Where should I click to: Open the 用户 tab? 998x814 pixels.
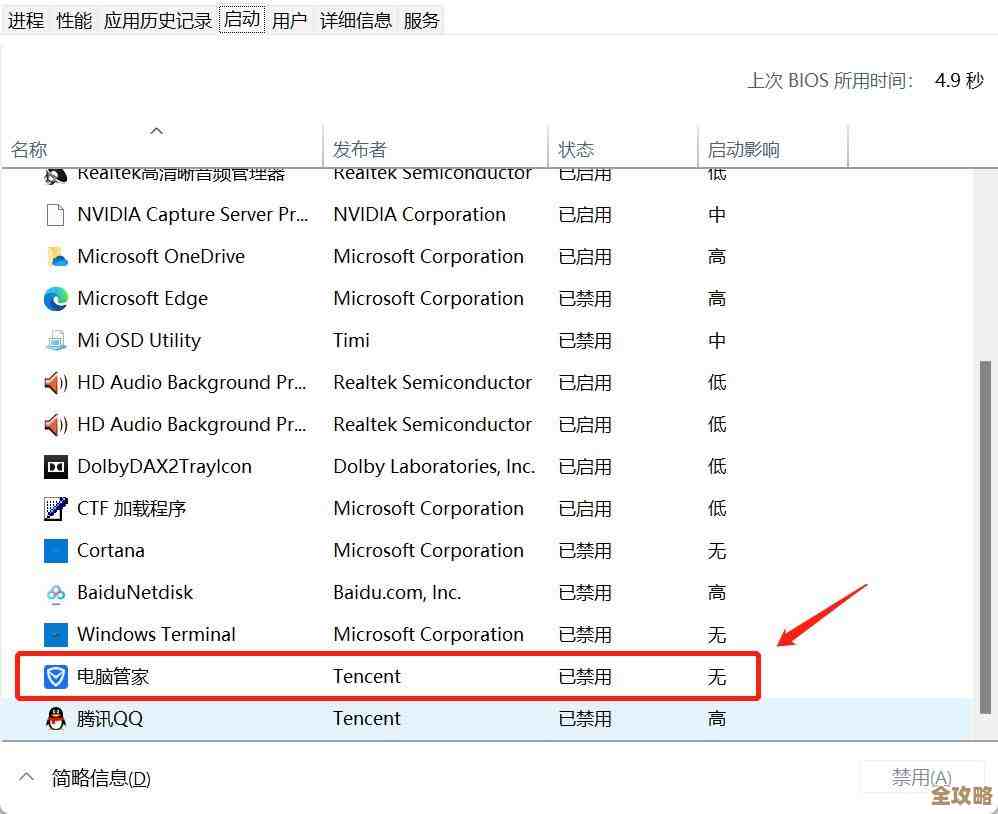pos(289,19)
